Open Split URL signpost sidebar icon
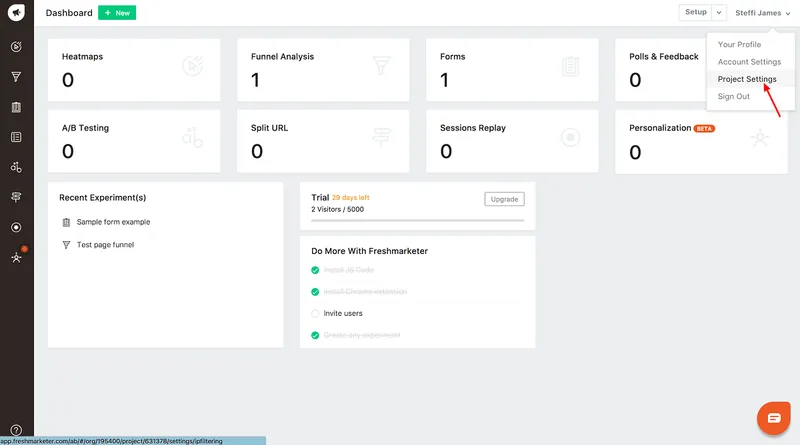This screenshot has width=800, height=445. (16, 197)
